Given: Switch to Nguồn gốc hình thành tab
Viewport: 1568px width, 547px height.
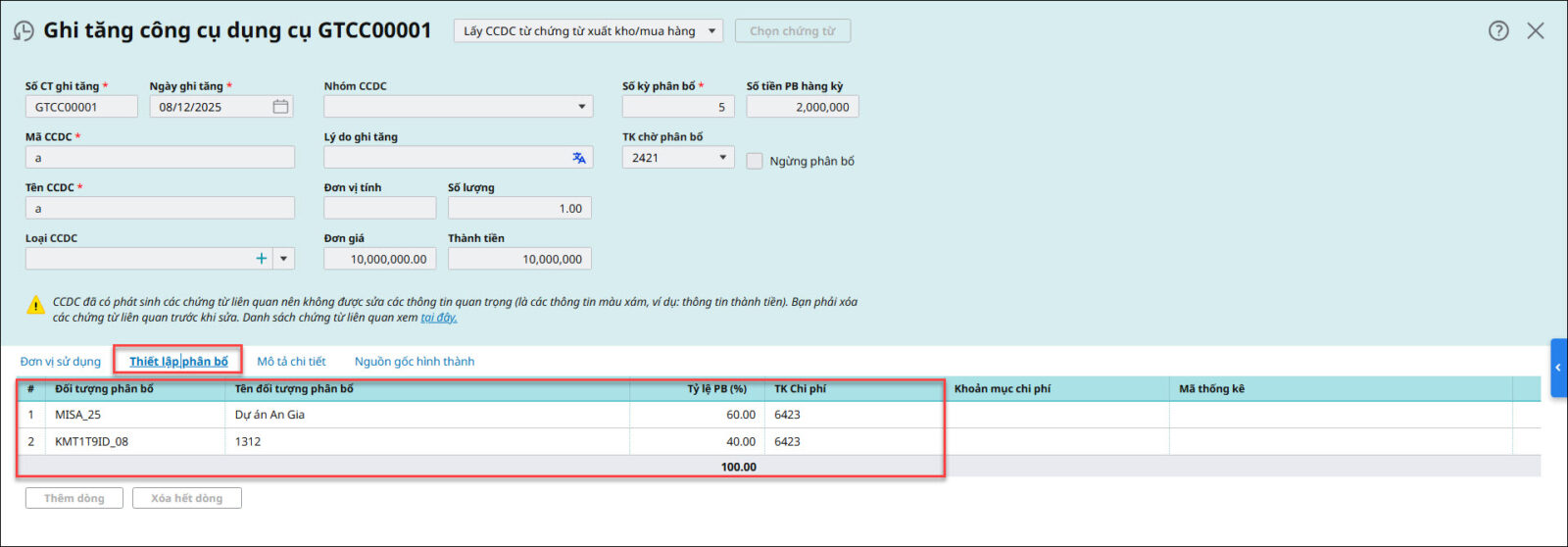Looking at the screenshot, I should tap(415, 362).
